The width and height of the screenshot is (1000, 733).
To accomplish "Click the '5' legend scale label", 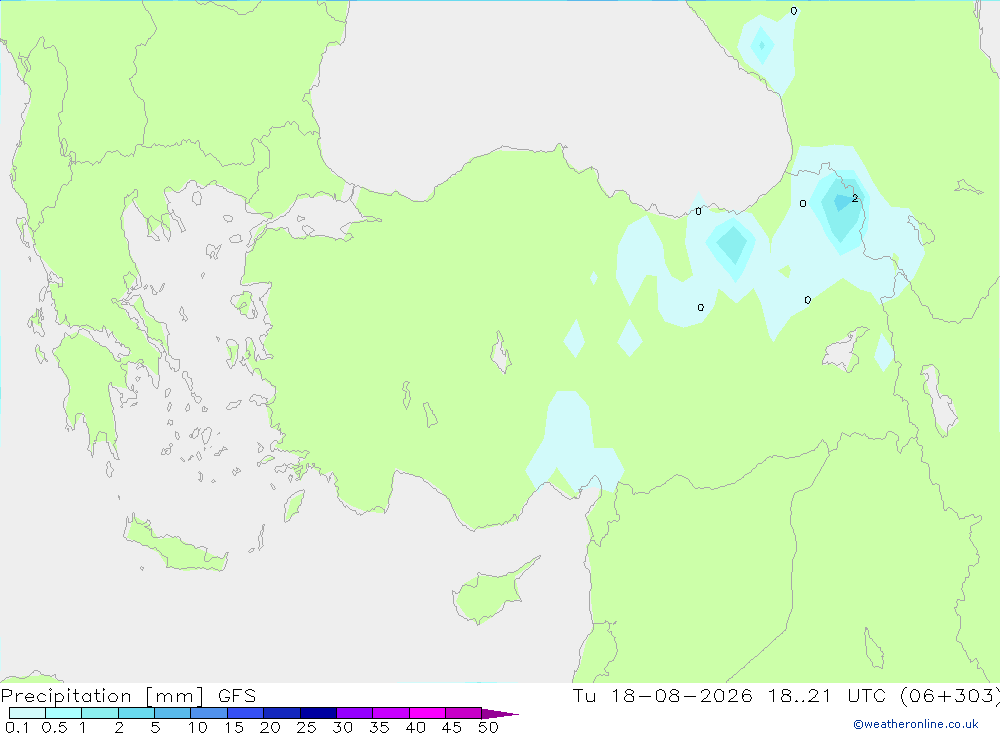I will click(x=155, y=727).
